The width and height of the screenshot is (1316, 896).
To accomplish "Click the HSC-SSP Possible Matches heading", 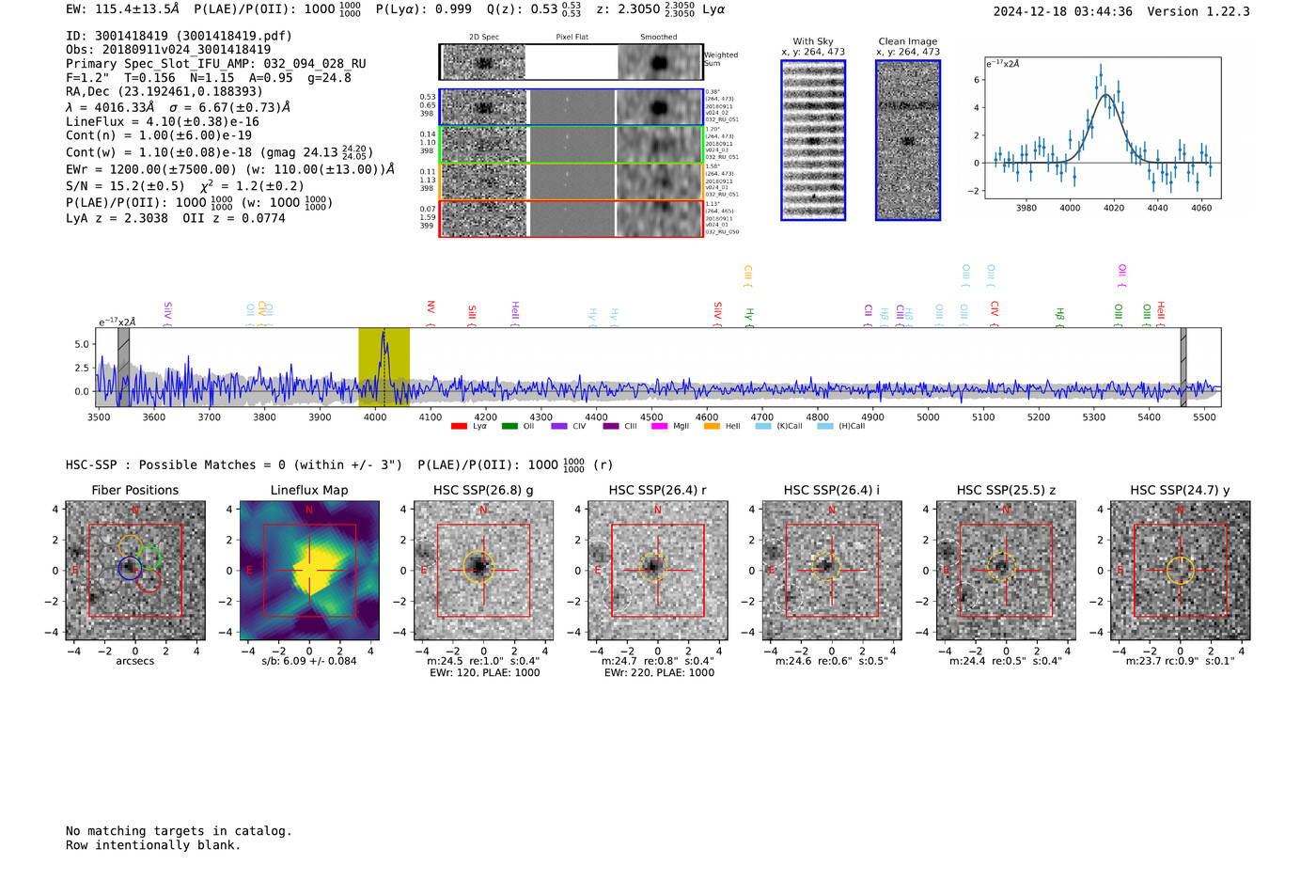I will pos(234,464).
